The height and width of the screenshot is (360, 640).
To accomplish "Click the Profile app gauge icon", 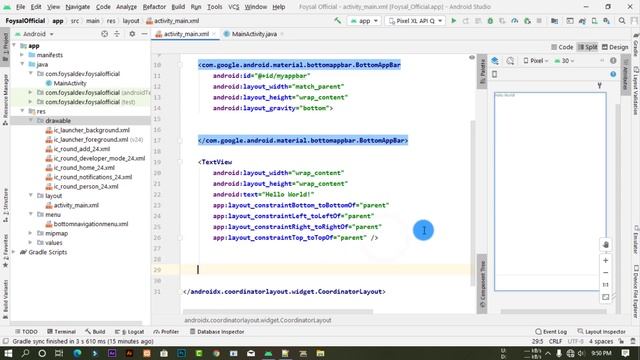I will (515, 20).
